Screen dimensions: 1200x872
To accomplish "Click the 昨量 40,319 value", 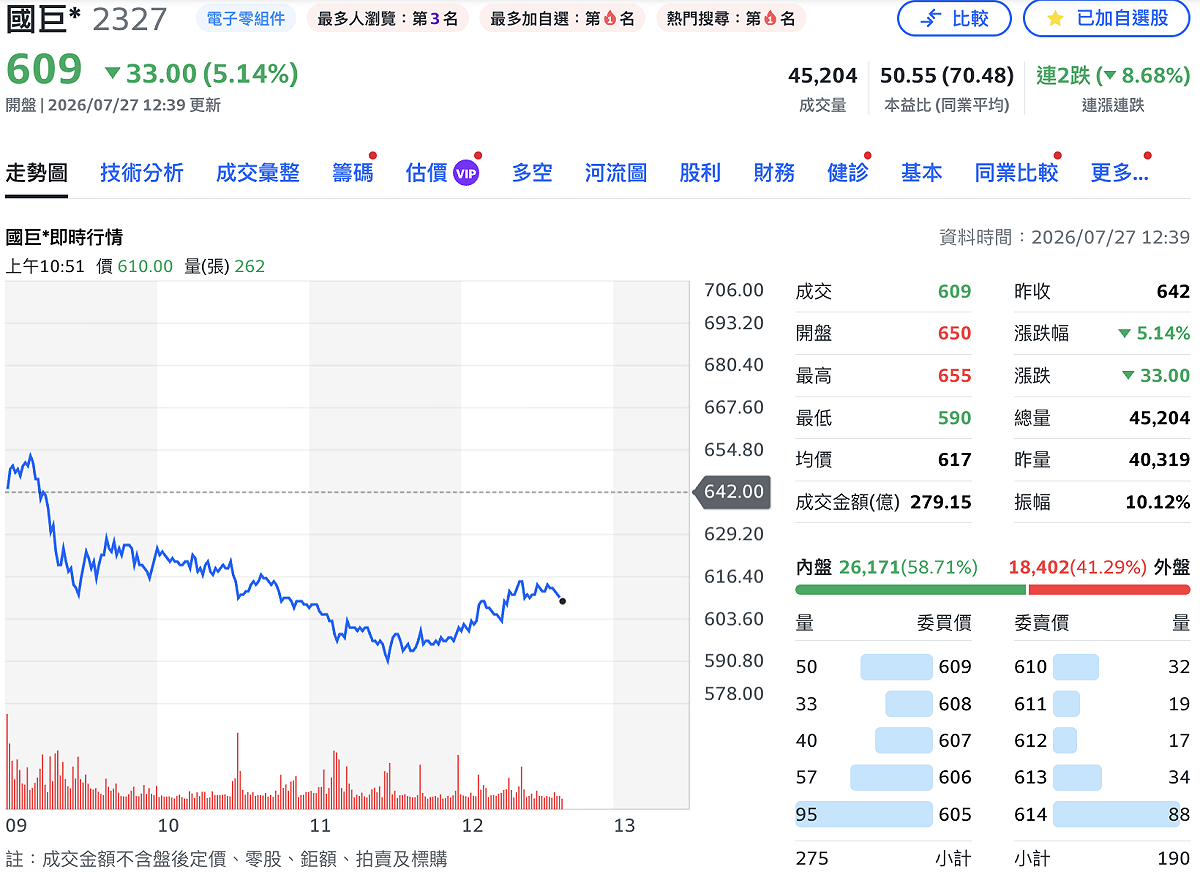I will click(1160, 460).
